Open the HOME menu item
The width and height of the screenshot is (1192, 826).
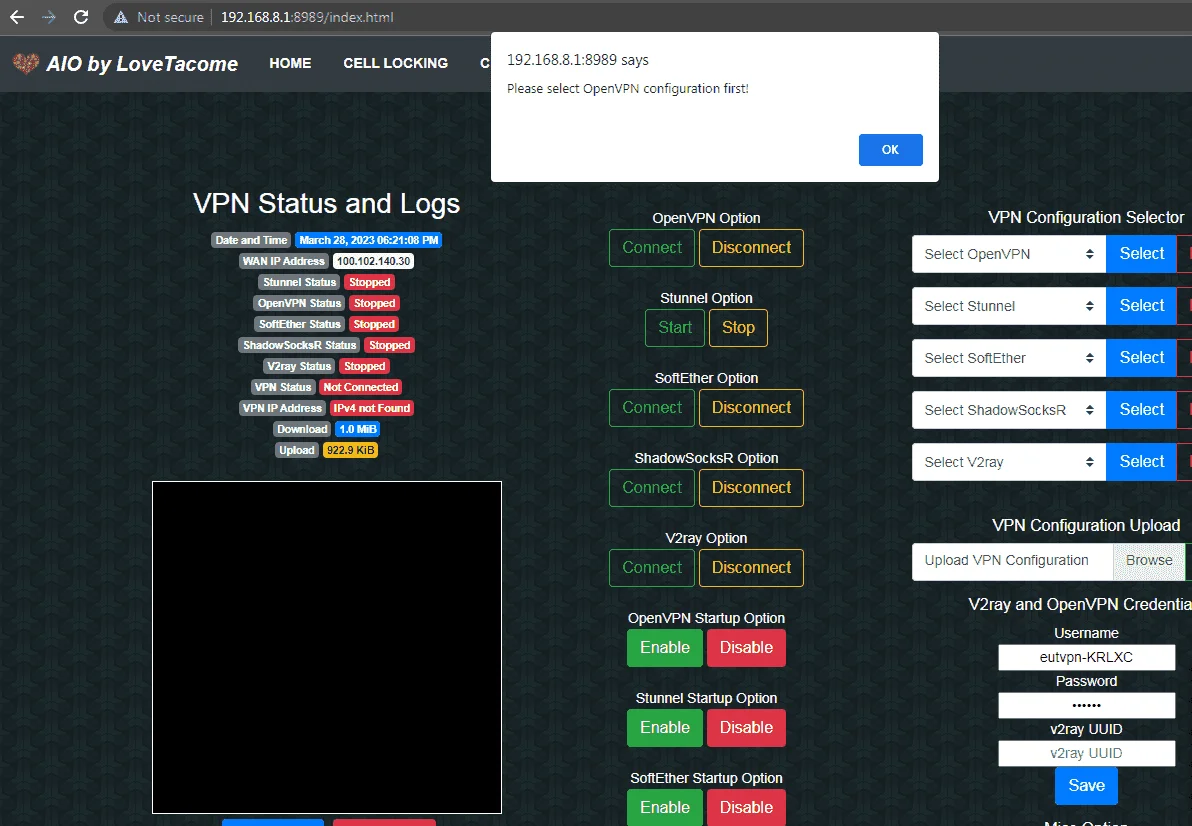pos(290,63)
